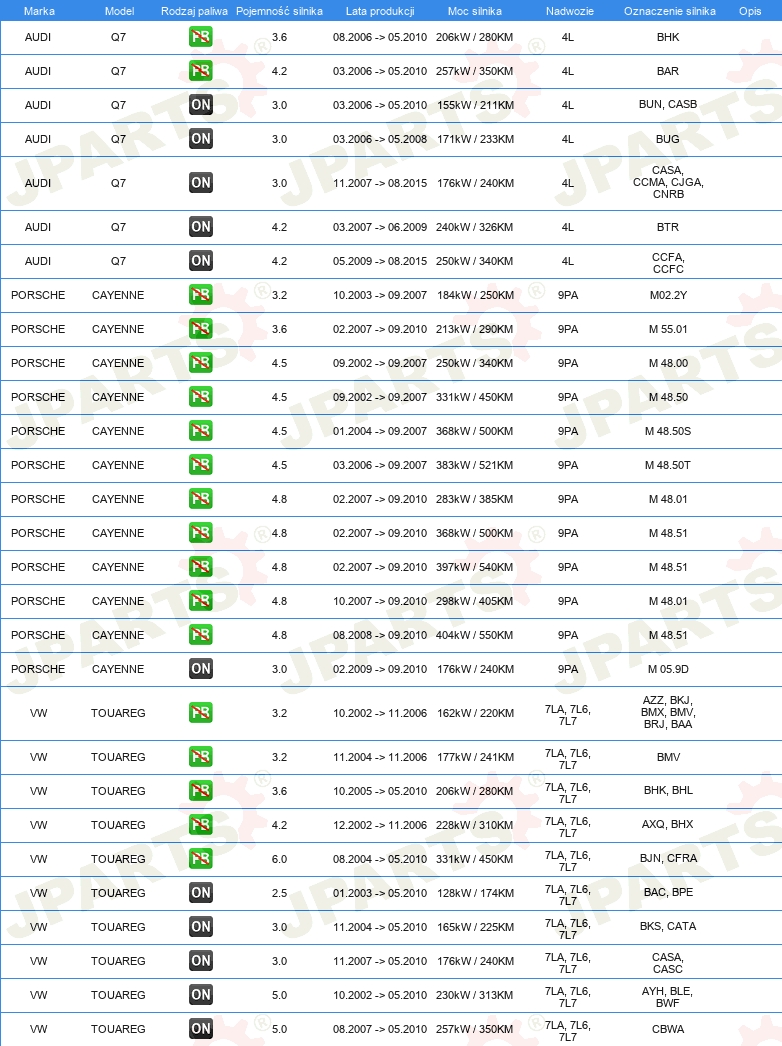Click petrol icon in Audi Q7 BHK row

(x=200, y=37)
